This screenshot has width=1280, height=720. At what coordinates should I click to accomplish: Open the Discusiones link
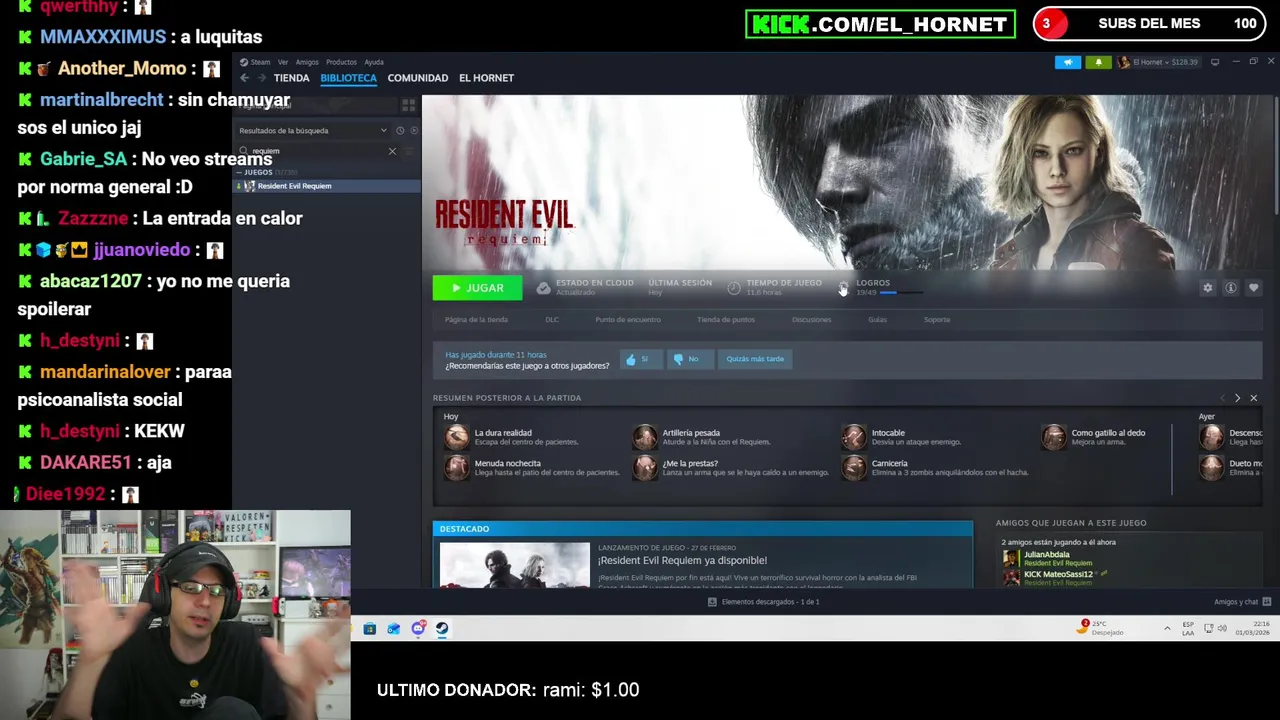(811, 320)
